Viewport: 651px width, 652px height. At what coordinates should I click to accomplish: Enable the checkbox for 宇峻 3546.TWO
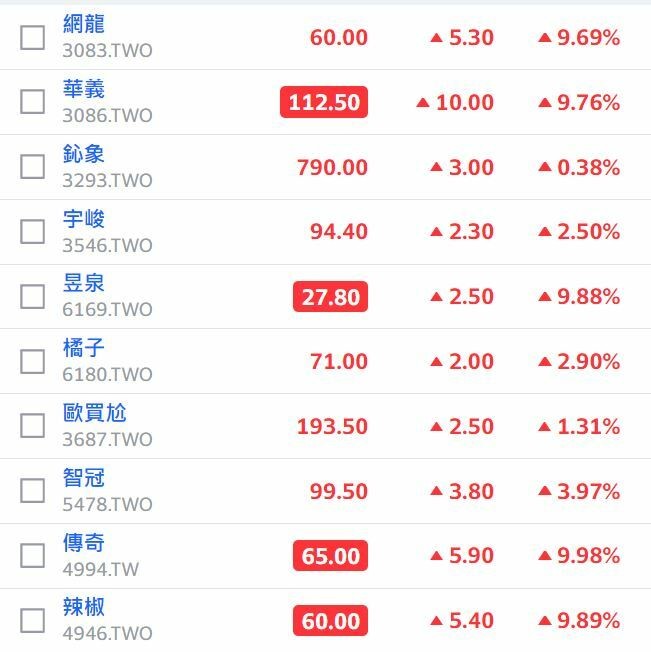click(x=32, y=232)
